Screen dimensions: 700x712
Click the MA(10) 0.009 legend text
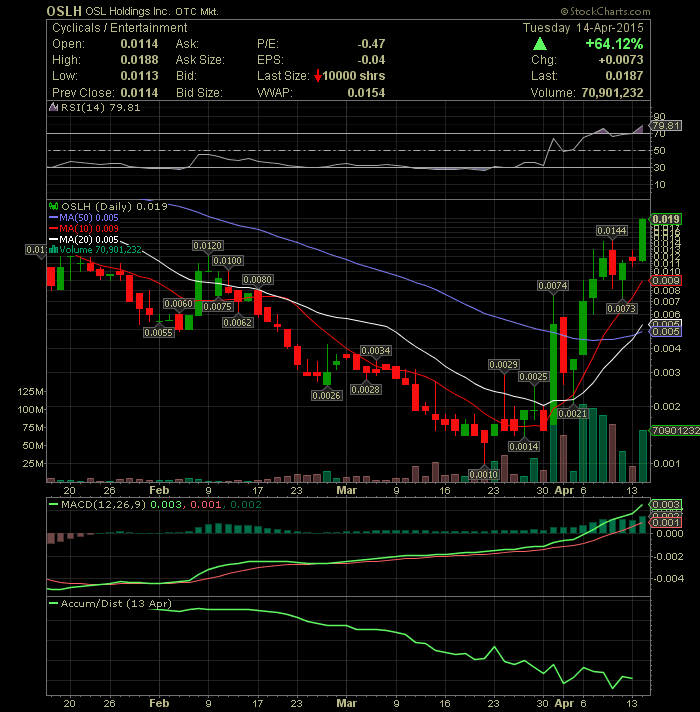(89, 228)
